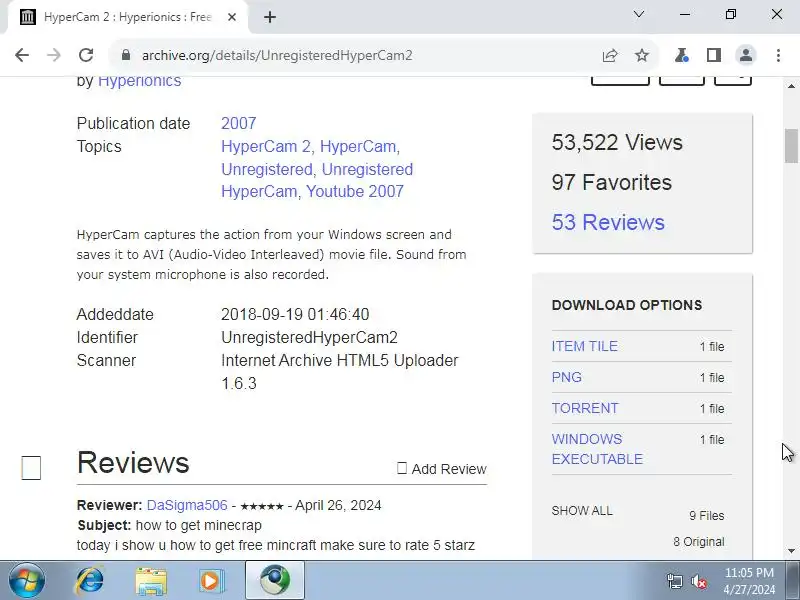Open the Chrome Labs flask icon

[x=682, y=55]
